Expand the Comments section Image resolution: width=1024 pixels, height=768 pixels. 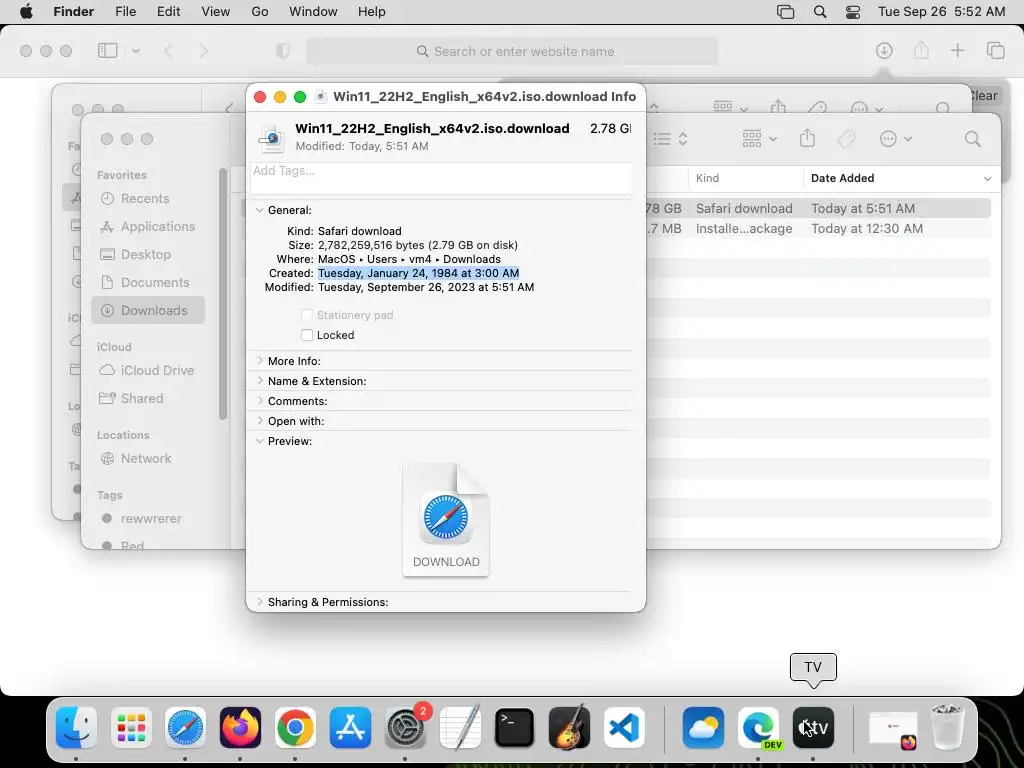260,401
